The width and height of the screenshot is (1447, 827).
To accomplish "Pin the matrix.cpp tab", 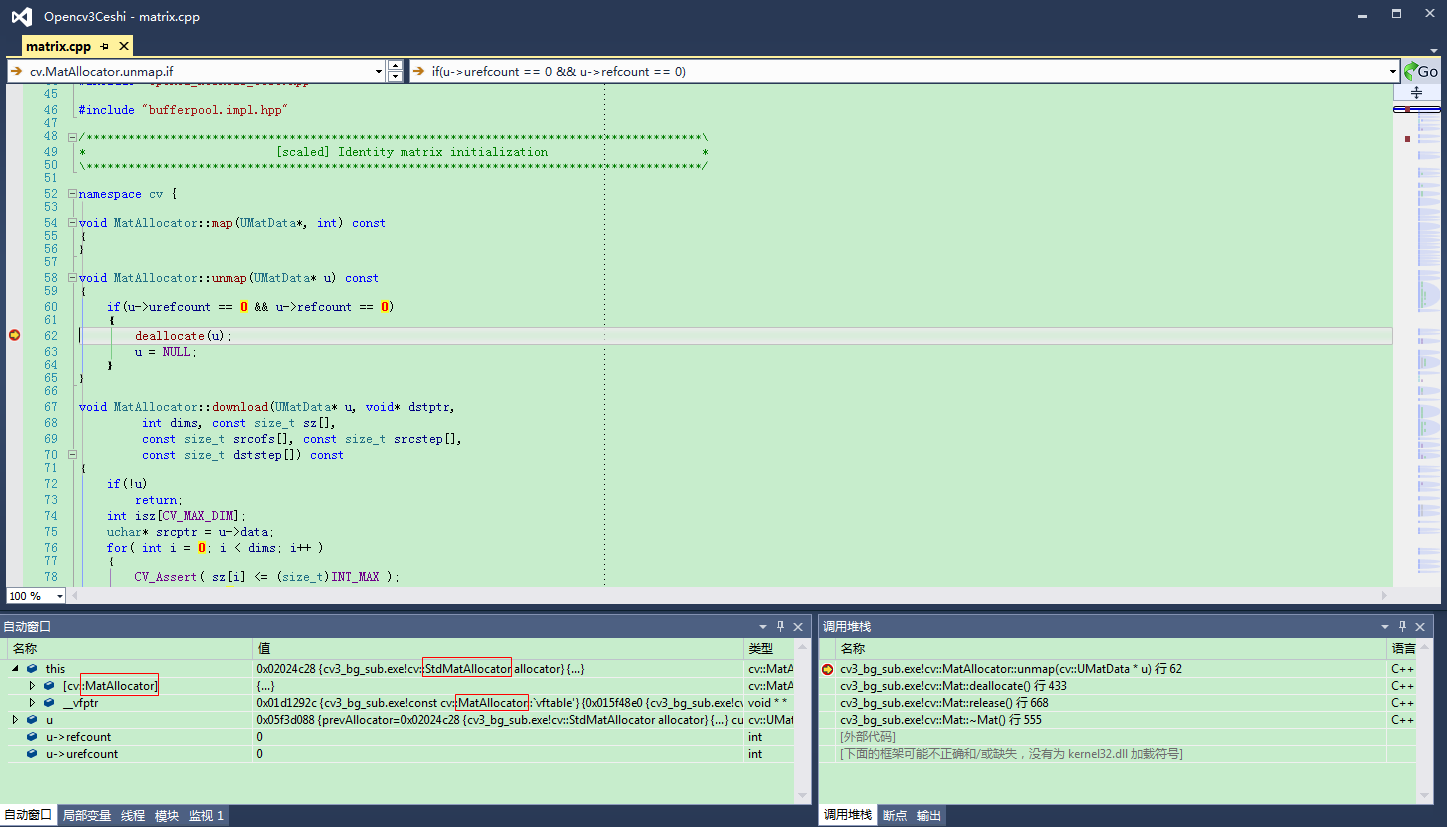I will (105, 47).
